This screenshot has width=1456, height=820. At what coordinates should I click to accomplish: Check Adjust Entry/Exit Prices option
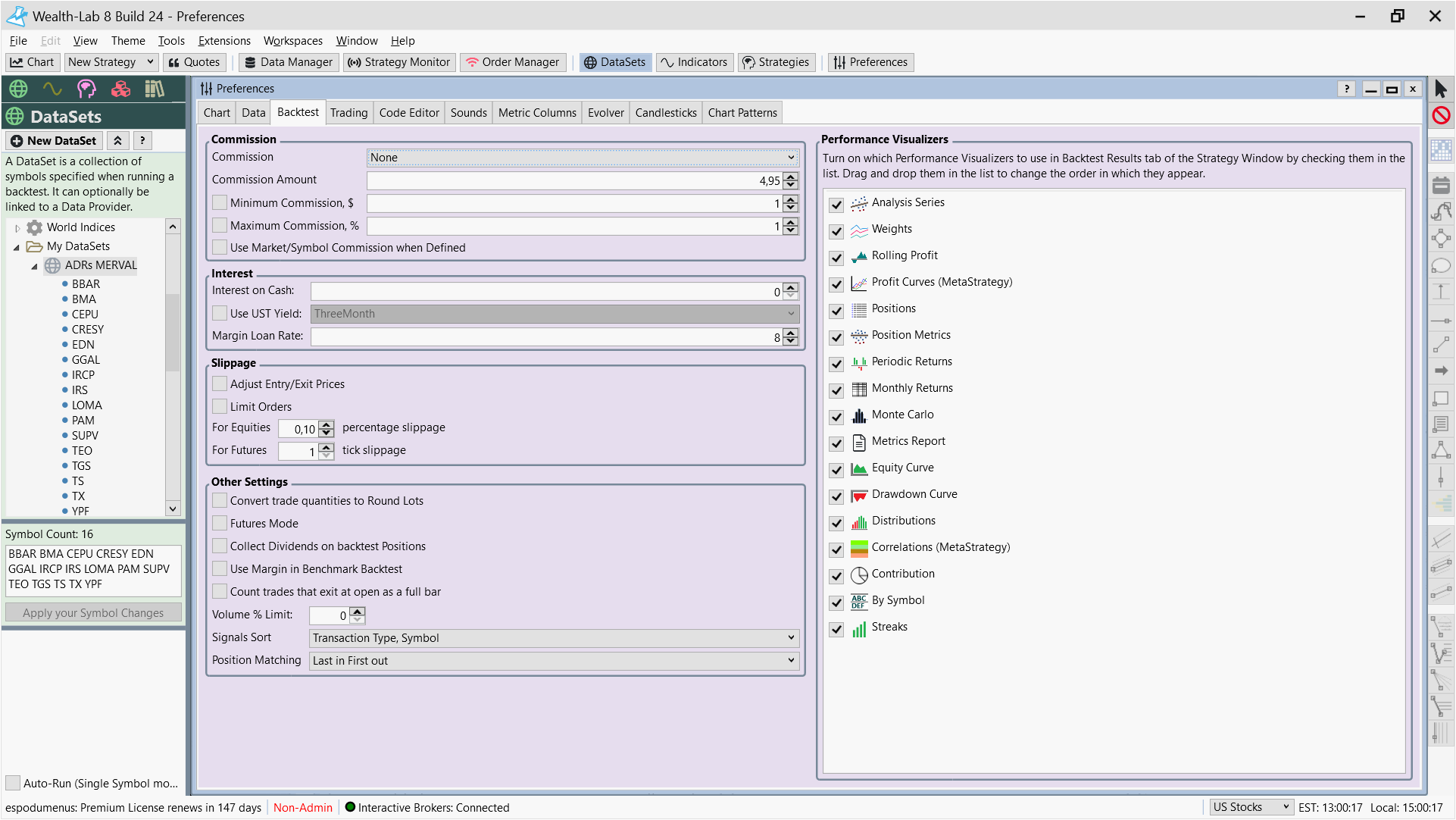220,384
